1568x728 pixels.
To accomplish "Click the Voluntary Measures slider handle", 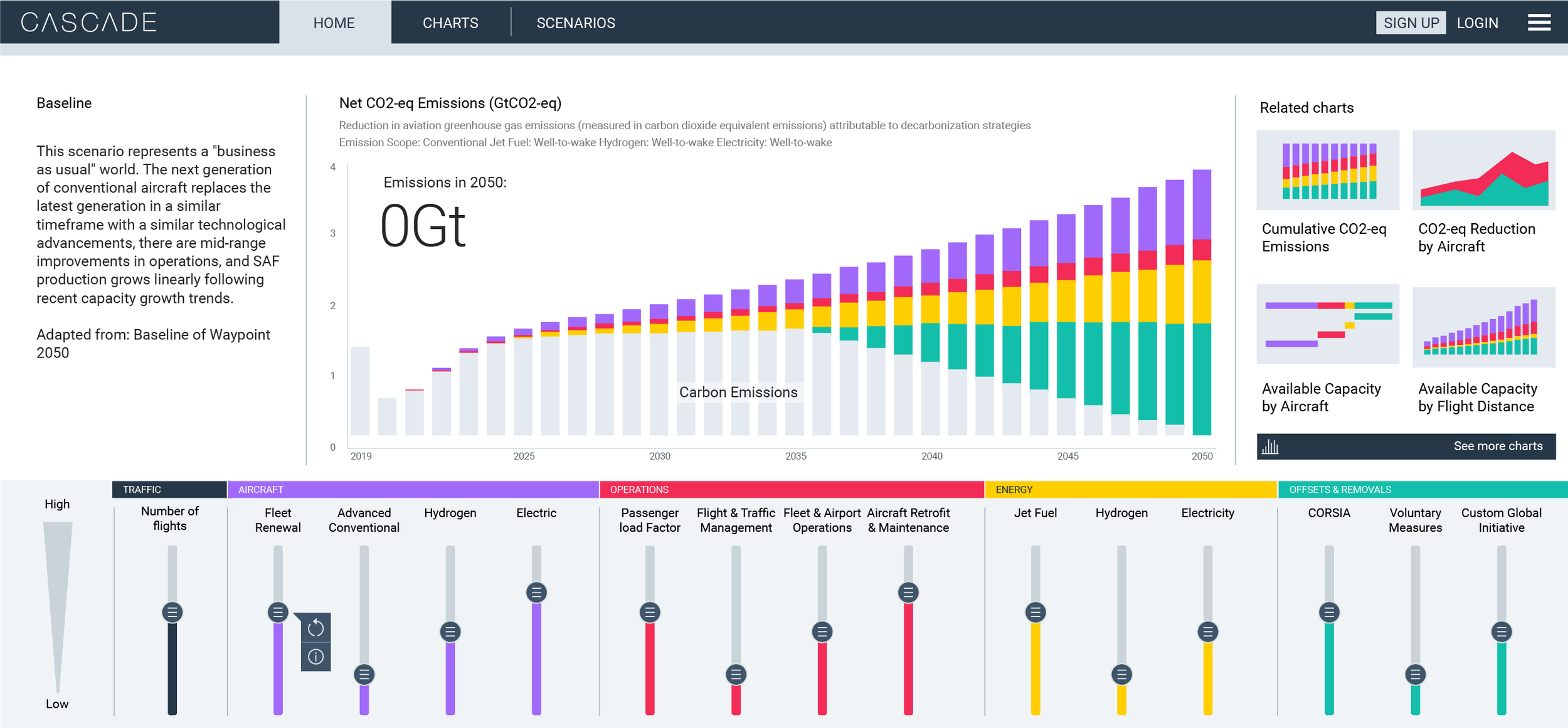I will click(1415, 675).
